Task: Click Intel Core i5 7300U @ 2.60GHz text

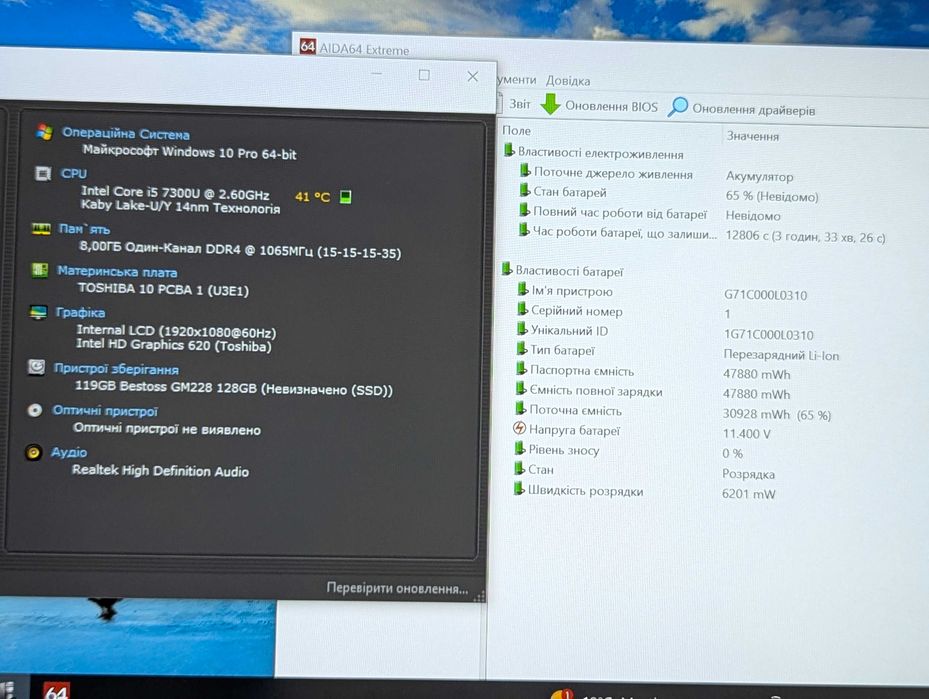Action: 175,193
